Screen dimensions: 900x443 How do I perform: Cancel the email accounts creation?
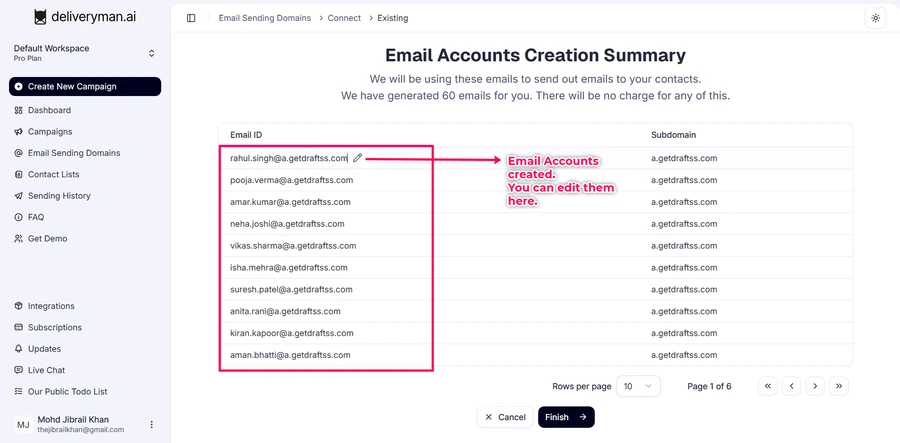[504, 417]
